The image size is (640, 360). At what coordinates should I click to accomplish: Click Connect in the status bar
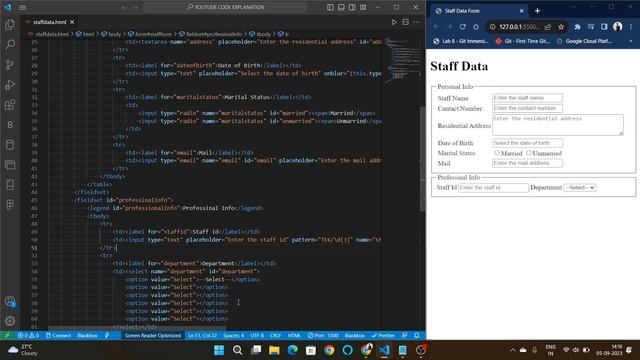point(58,336)
